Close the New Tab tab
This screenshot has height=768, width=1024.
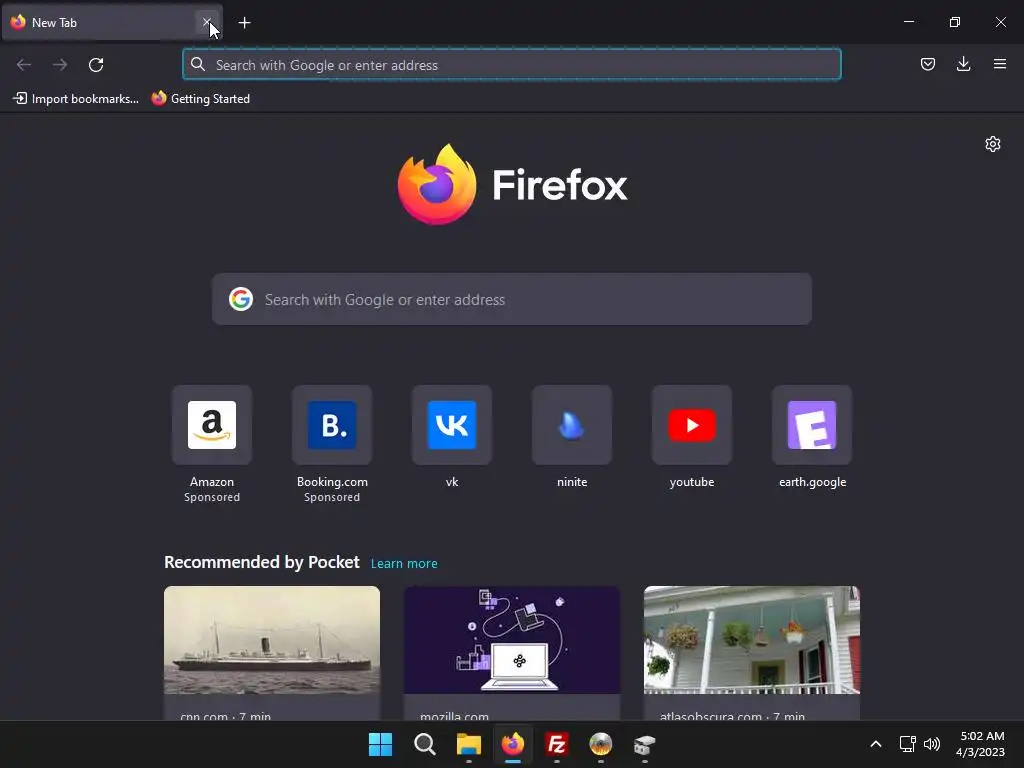click(x=206, y=22)
